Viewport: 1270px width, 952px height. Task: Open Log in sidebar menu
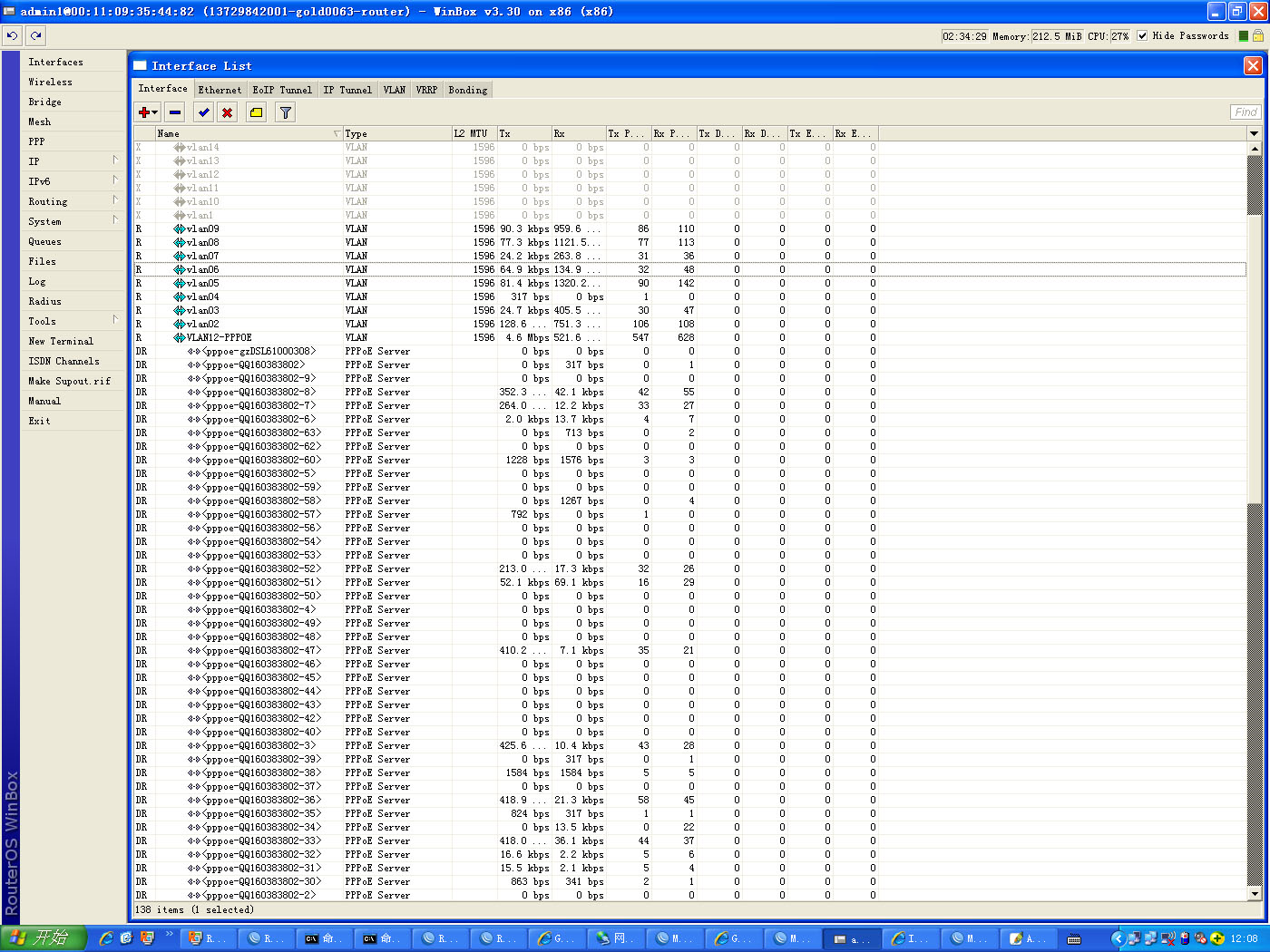[74, 281]
